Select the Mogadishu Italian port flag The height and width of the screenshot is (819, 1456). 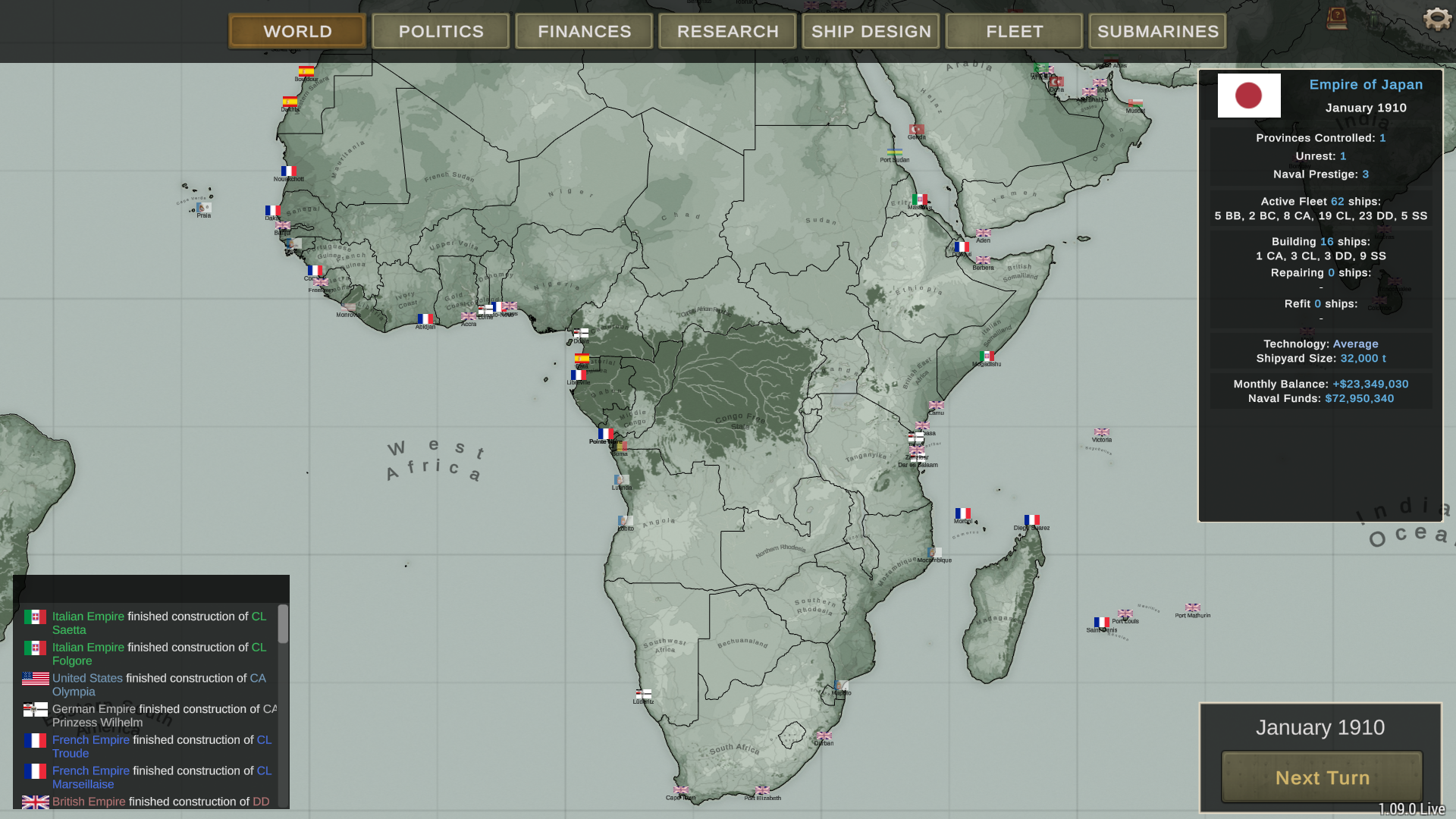click(x=987, y=356)
